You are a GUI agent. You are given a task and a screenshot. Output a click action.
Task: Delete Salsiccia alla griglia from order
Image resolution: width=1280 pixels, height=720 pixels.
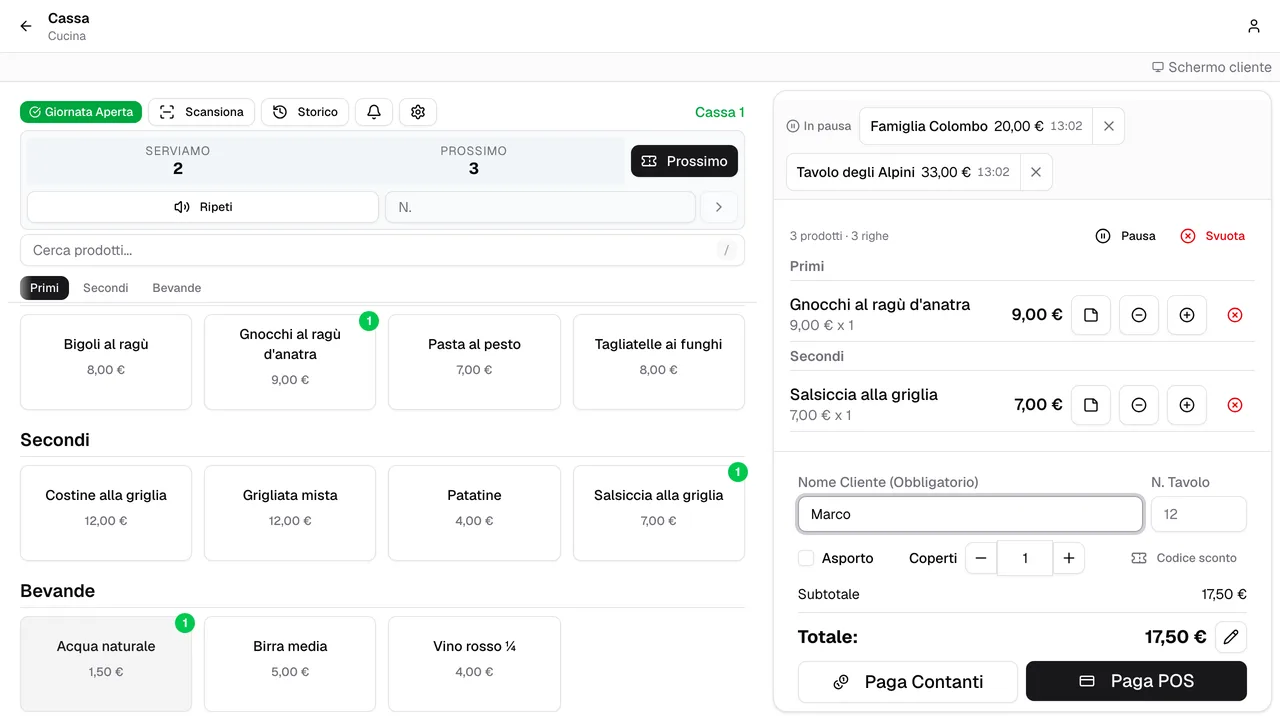point(1235,405)
